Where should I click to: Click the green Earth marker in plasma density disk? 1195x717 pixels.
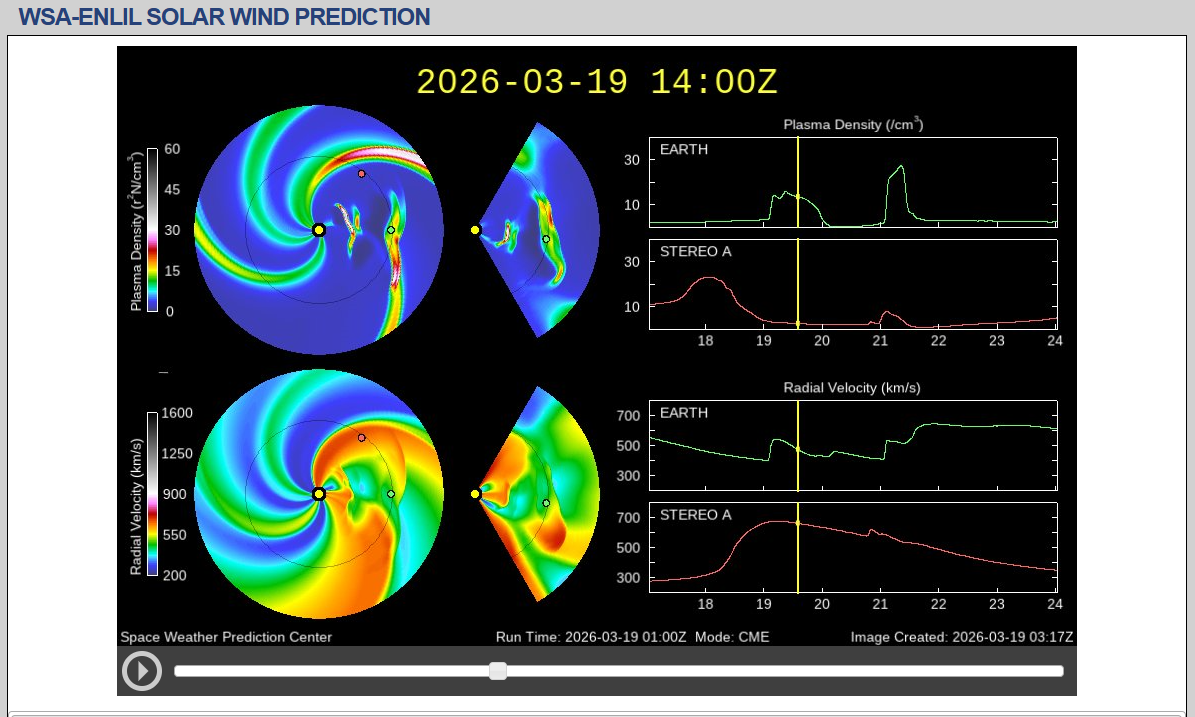[x=391, y=230]
